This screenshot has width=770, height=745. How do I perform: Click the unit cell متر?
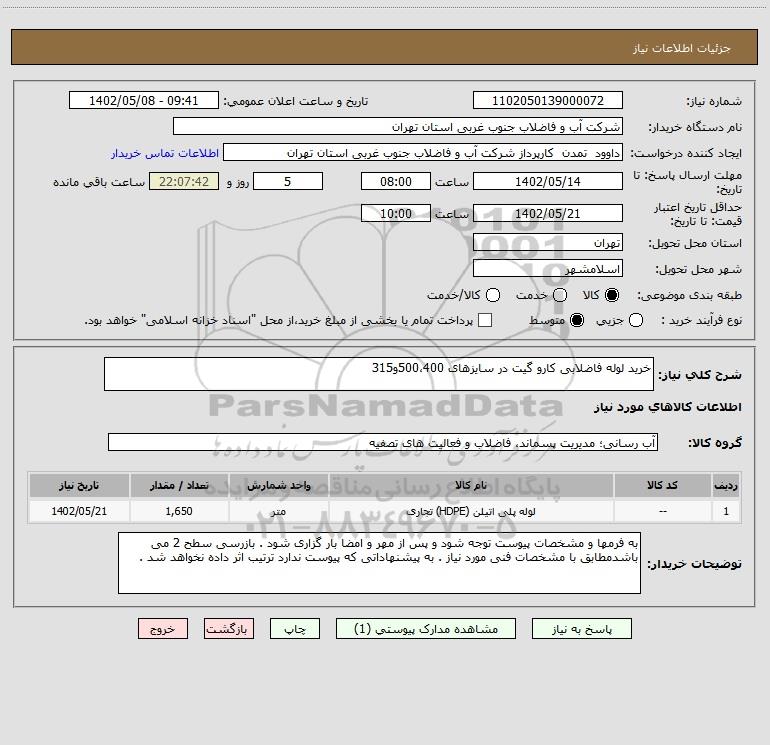(x=278, y=511)
